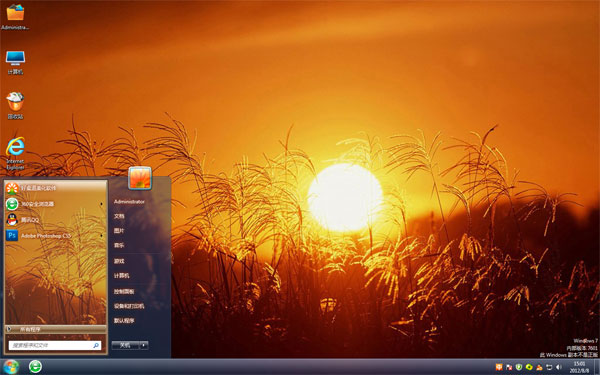Click the 关机 shutdown button
Viewport: 600px width, 375px height.
[126, 345]
